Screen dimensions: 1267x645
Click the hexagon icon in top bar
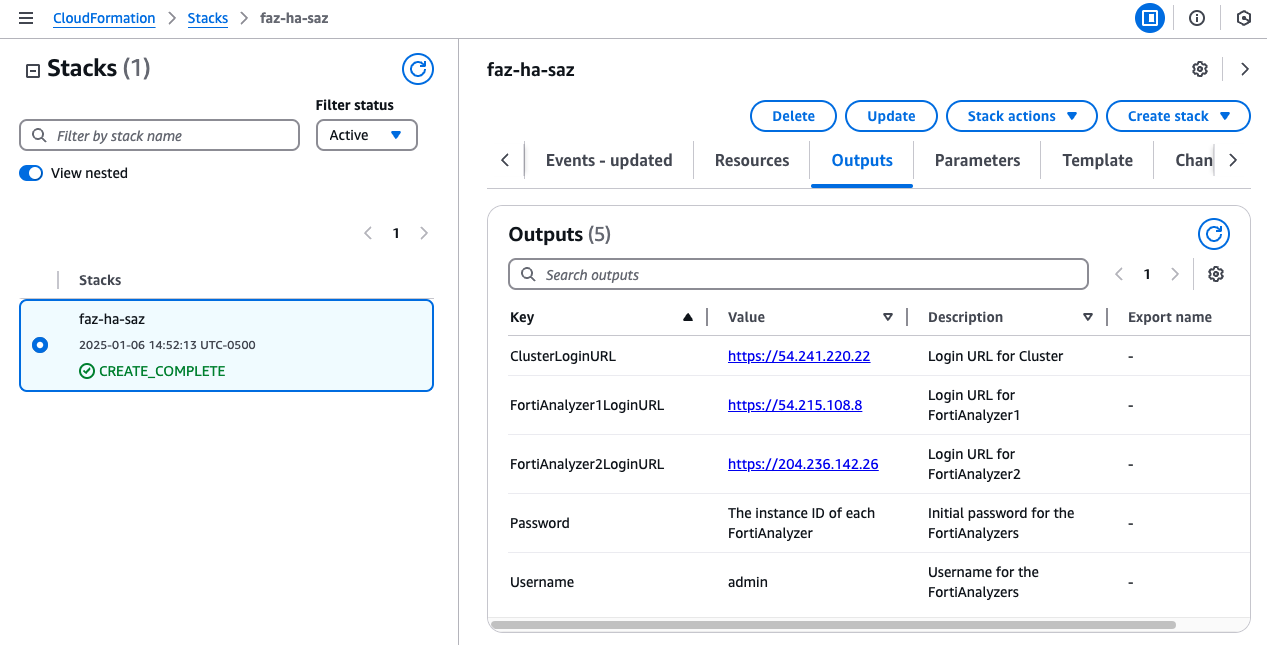pyautogui.click(x=1244, y=18)
